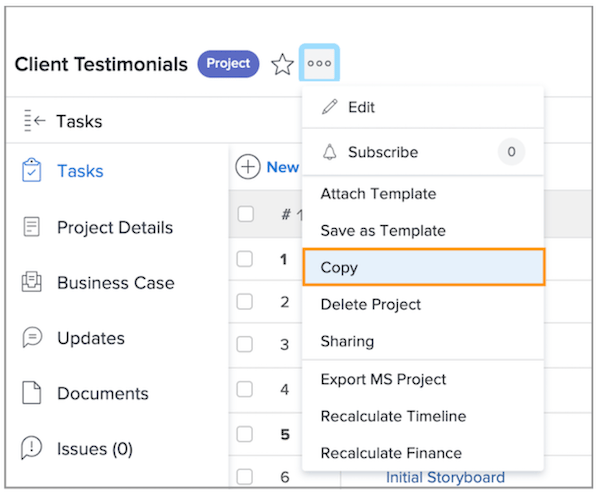The height and width of the screenshot is (493, 600).
Task: Open Updates speech bubble icon
Action: 31,338
